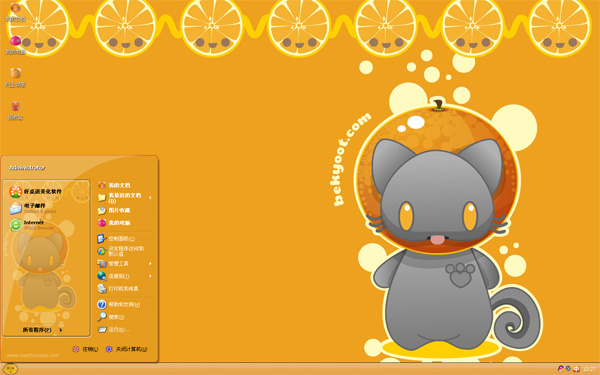
Task: Expand 所有程序(P) all programs list
Action: 42,330
